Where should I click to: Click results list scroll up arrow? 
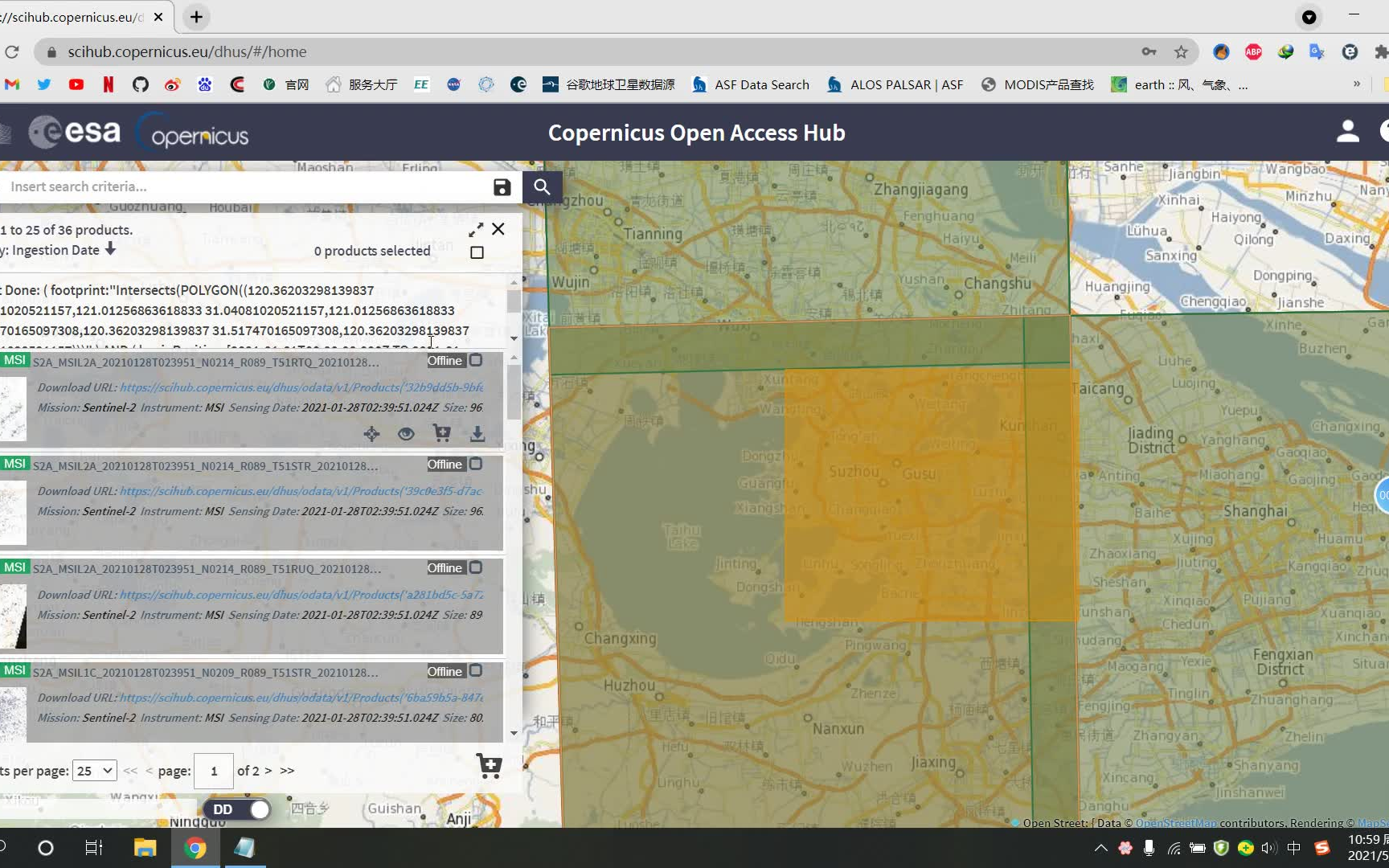tap(514, 358)
